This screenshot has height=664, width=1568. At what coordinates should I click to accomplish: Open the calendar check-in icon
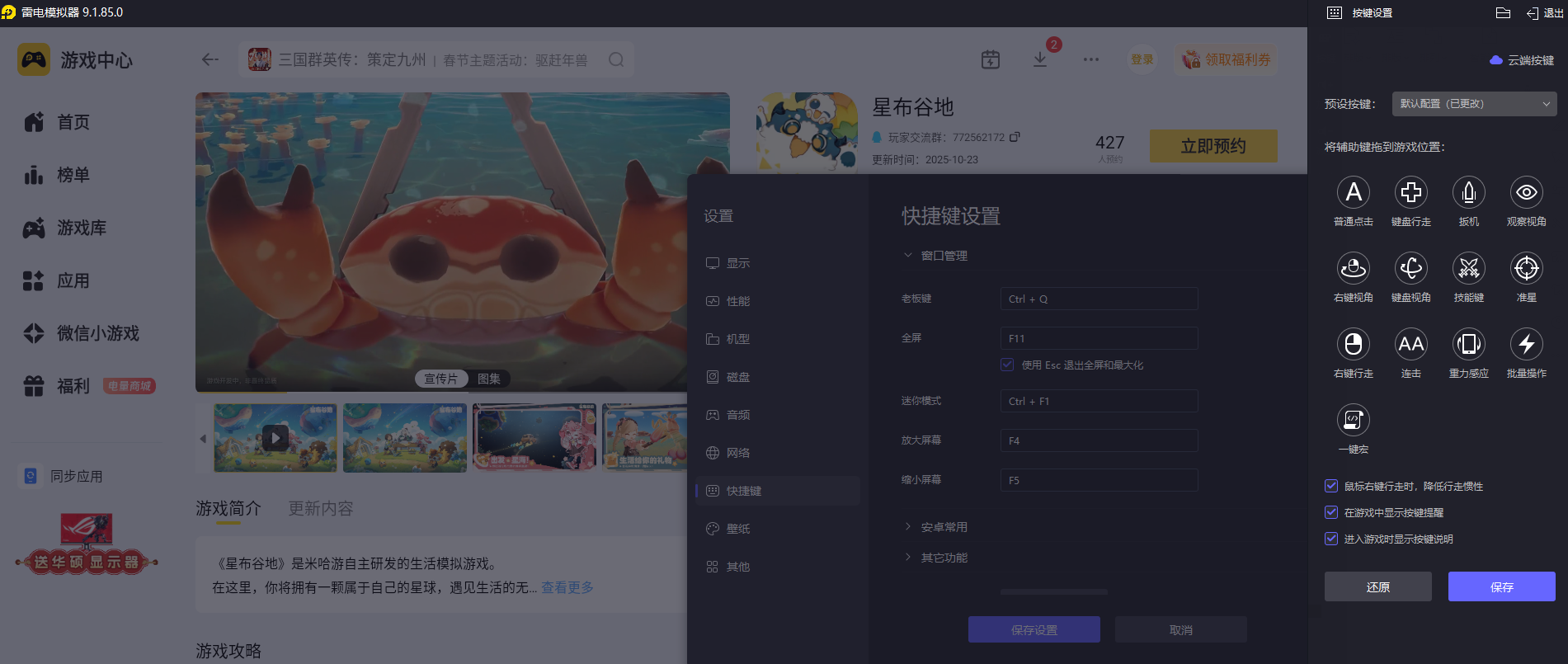(x=991, y=59)
